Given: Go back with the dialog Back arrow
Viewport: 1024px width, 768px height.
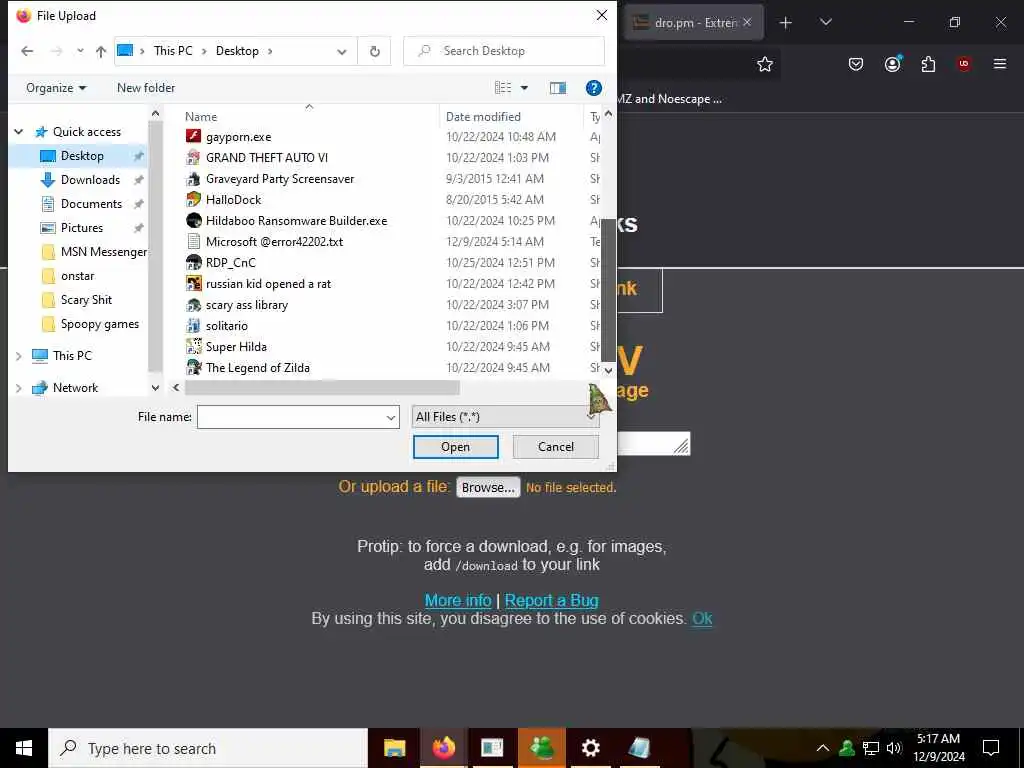Looking at the screenshot, I should tap(27, 51).
